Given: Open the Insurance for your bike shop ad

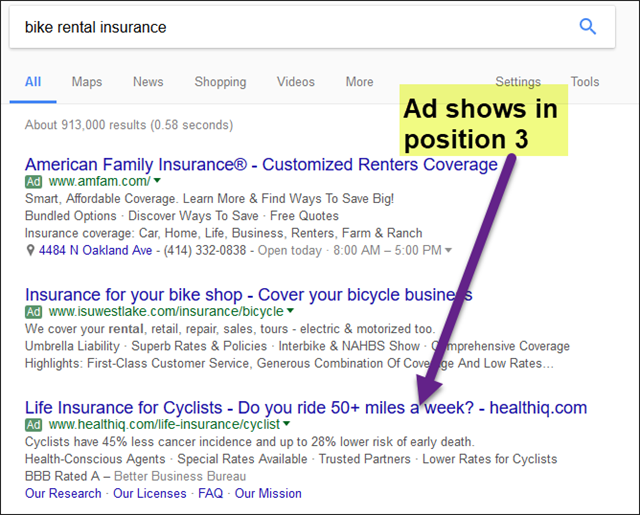Looking at the screenshot, I should (249, 295).
